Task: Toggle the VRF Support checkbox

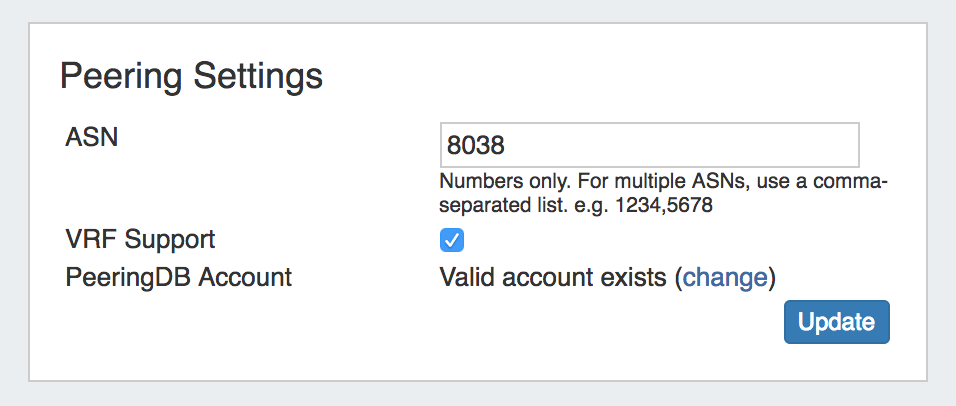Action: click(452, 241)
